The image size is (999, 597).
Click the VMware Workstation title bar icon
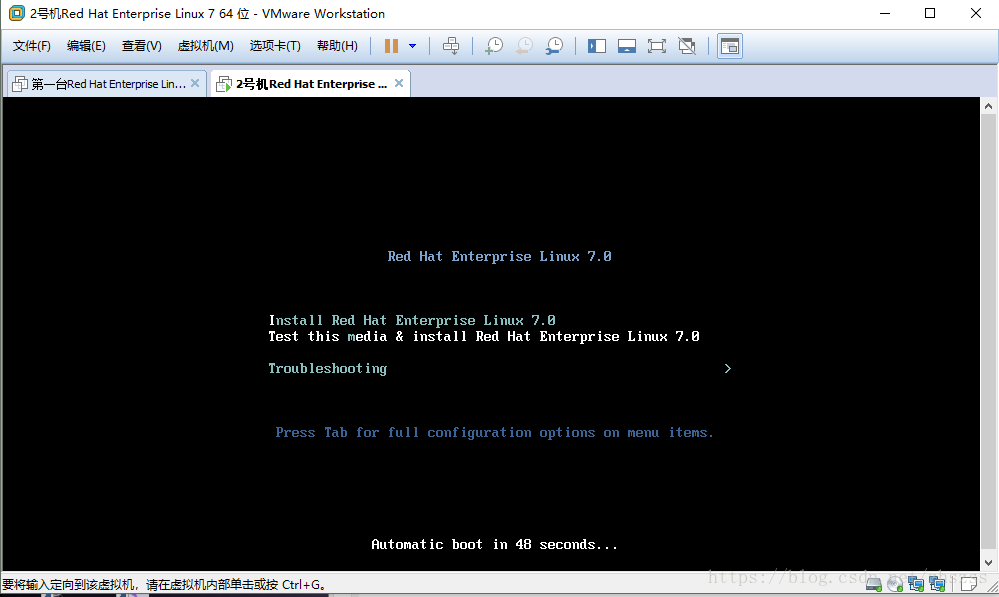pyautogui.click(x=17, y=13)
